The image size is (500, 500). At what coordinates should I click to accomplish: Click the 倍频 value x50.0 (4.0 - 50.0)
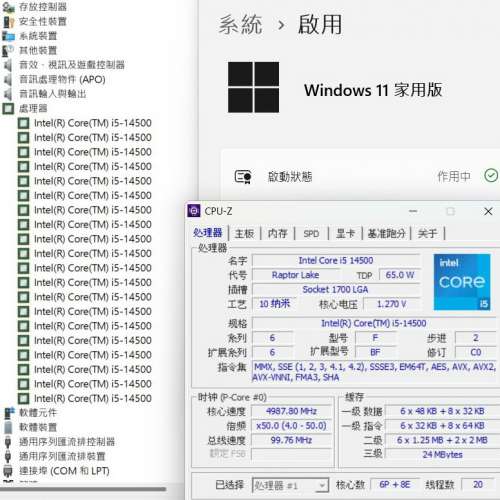pyautogui.click(x=292, y=426)
